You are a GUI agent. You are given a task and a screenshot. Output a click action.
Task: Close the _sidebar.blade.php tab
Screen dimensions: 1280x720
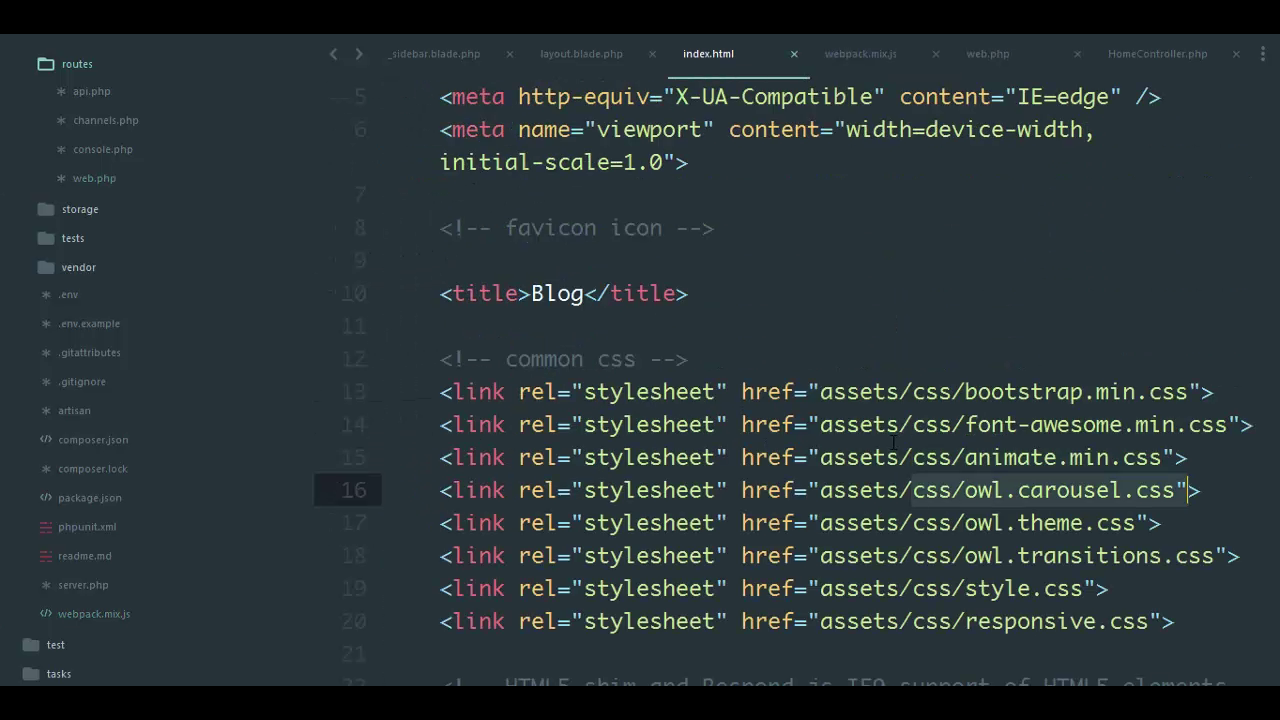coord(510,54)
